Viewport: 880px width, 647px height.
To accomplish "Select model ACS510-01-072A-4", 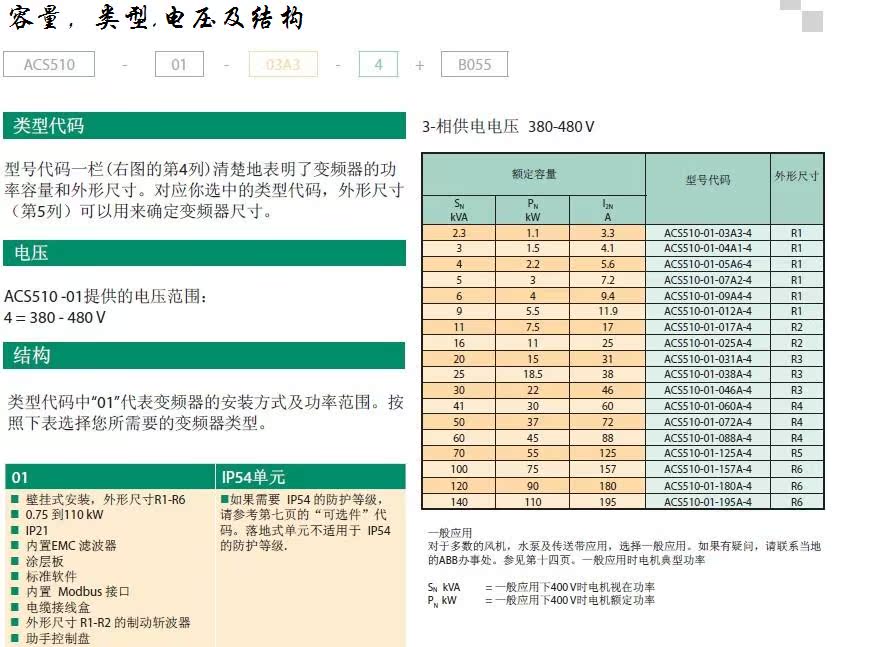I will pyautogui.click(x=708, y=421).
